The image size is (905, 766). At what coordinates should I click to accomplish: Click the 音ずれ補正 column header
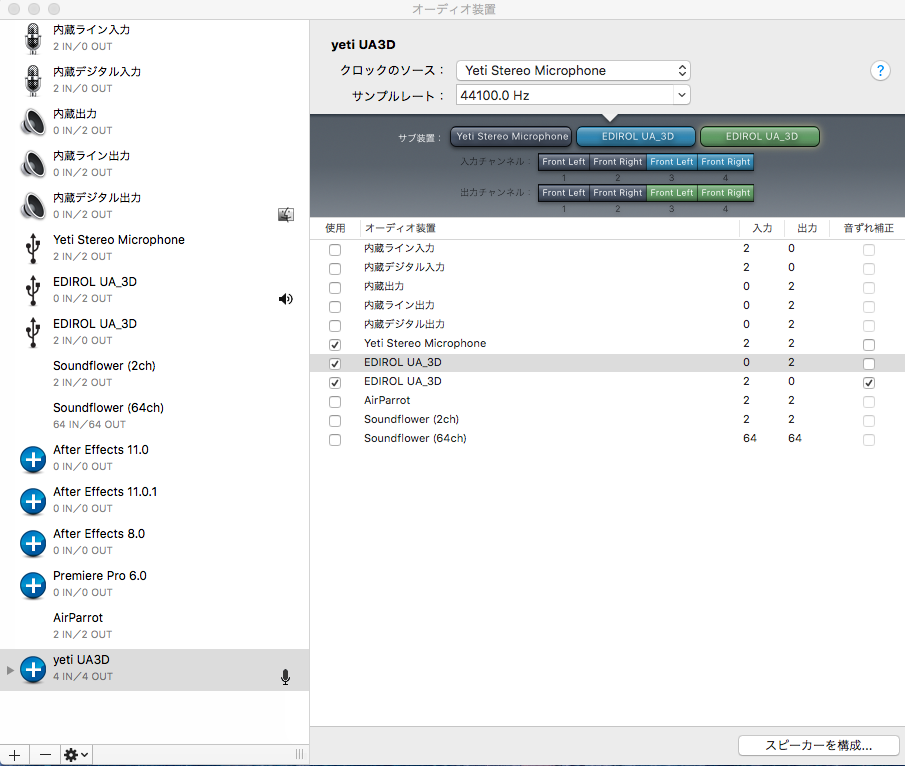[x=868, y=228]
